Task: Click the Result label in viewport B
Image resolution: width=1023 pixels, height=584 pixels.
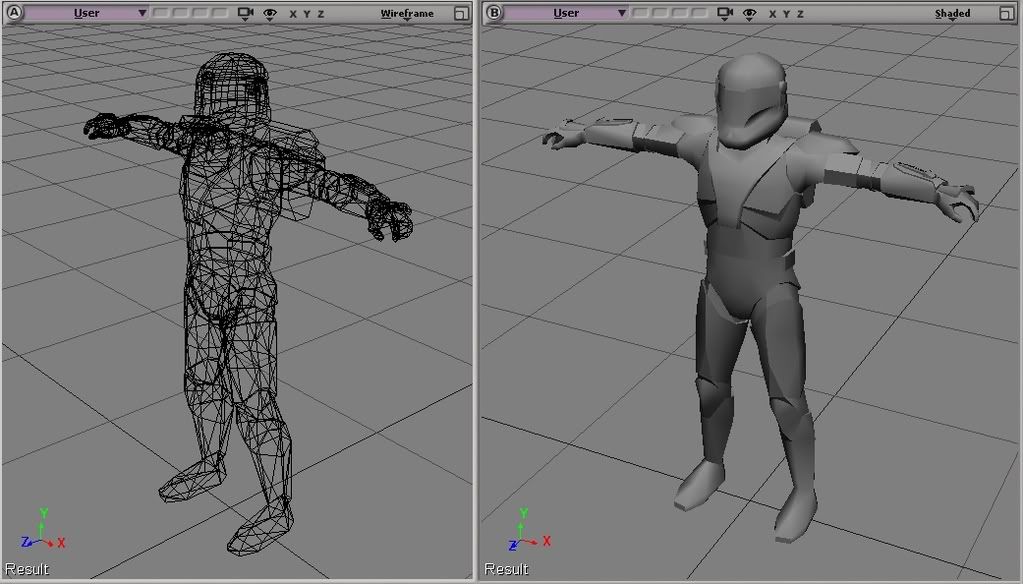Action: pyautogui.click(x=506, y=569)
